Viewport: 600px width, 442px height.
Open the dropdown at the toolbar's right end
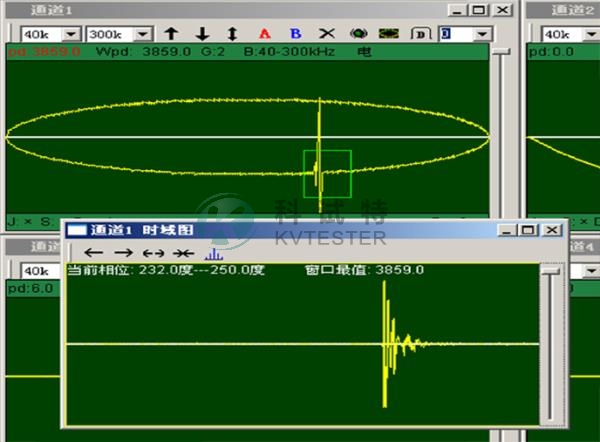(483, 34)
